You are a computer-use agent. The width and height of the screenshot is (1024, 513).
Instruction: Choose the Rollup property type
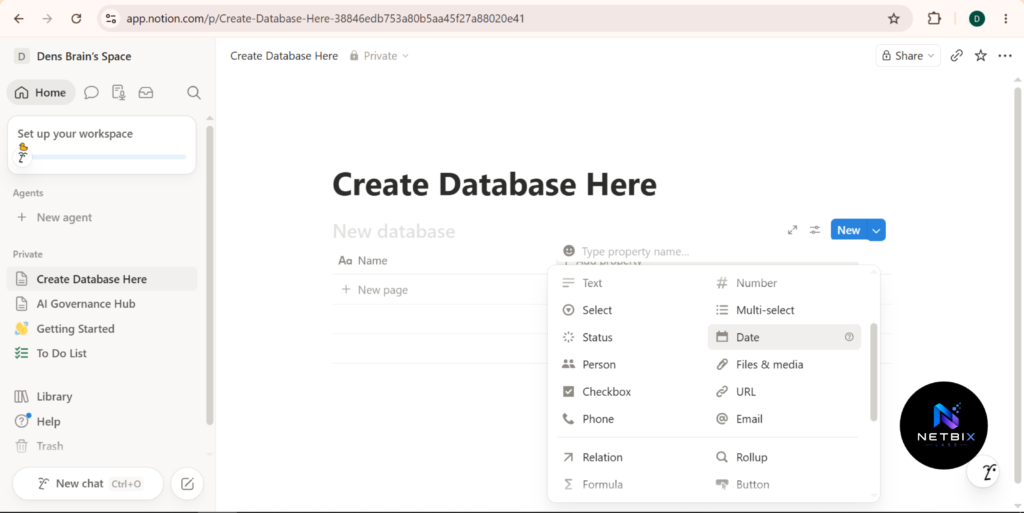(784, 457)
